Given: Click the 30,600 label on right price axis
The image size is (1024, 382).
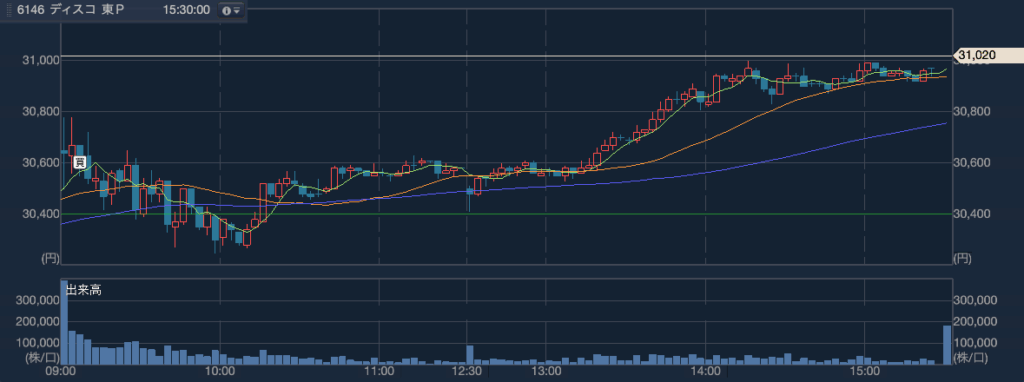Looking at the screenshot, I should tap(972, 163).
